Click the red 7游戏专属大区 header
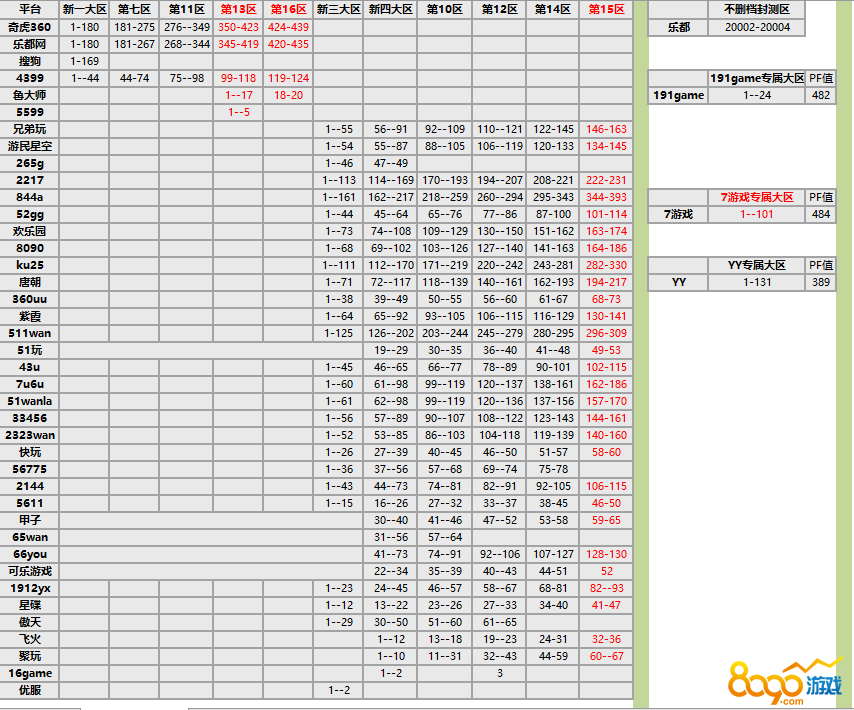The width and height of the screenshot is (854, 710). tap(757, 197)
